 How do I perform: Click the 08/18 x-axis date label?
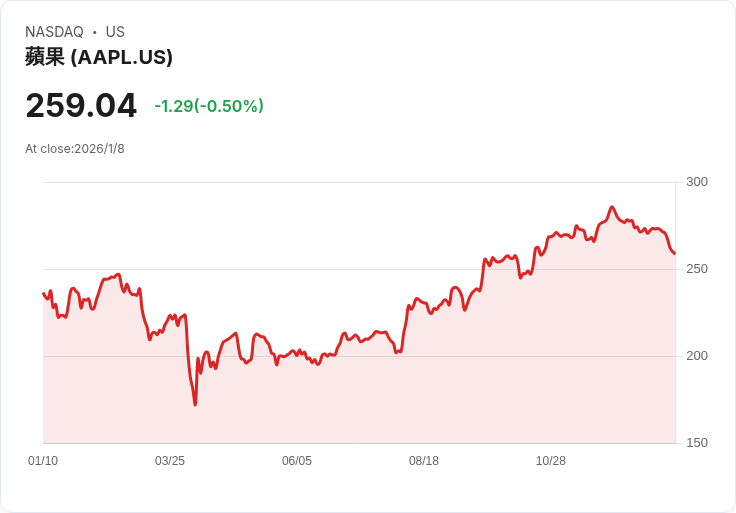(424, 461)
